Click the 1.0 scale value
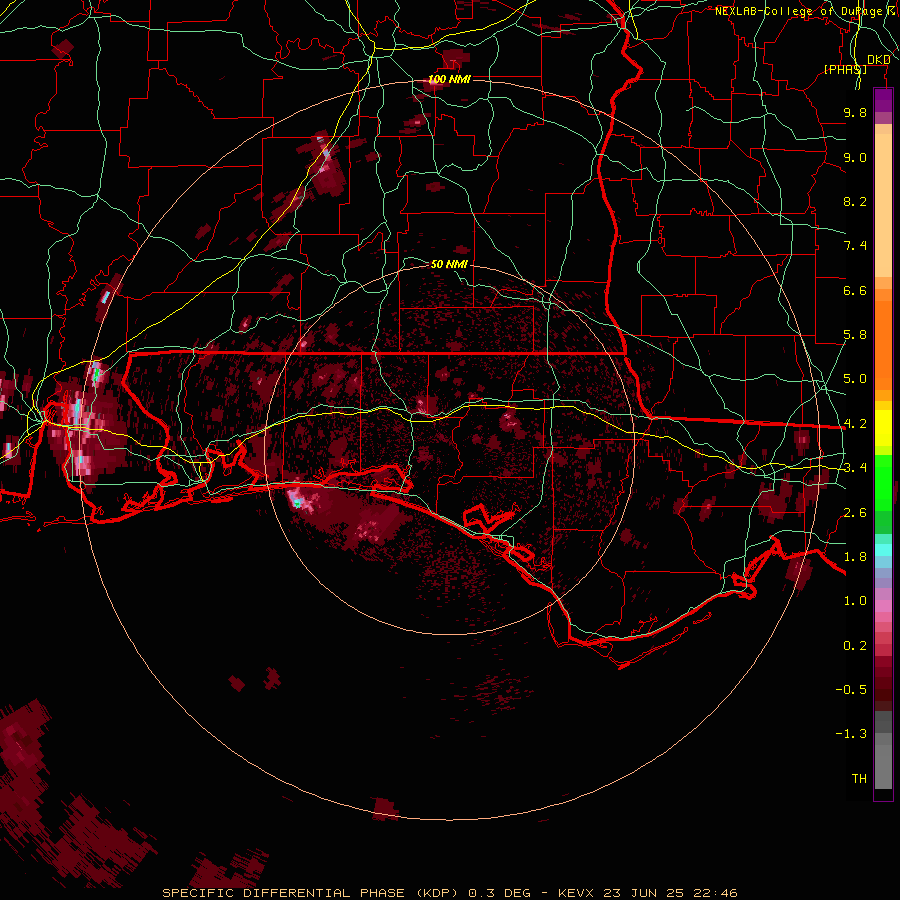Image resolution: width=900 pixels, height=900 pixels. tap(855, 601)
